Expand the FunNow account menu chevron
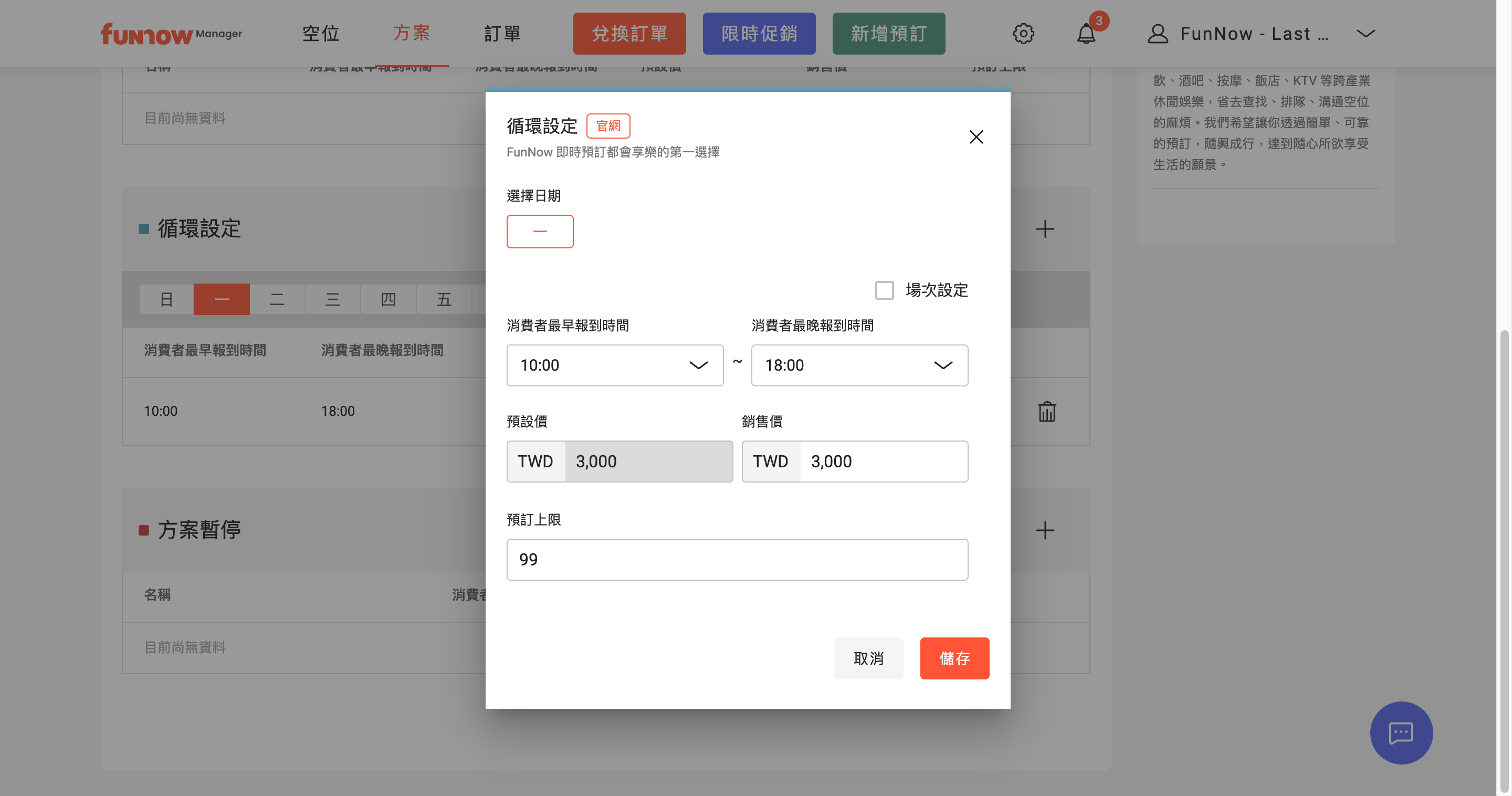This screenshot has height=796, width=1512. coord(1366,34)
